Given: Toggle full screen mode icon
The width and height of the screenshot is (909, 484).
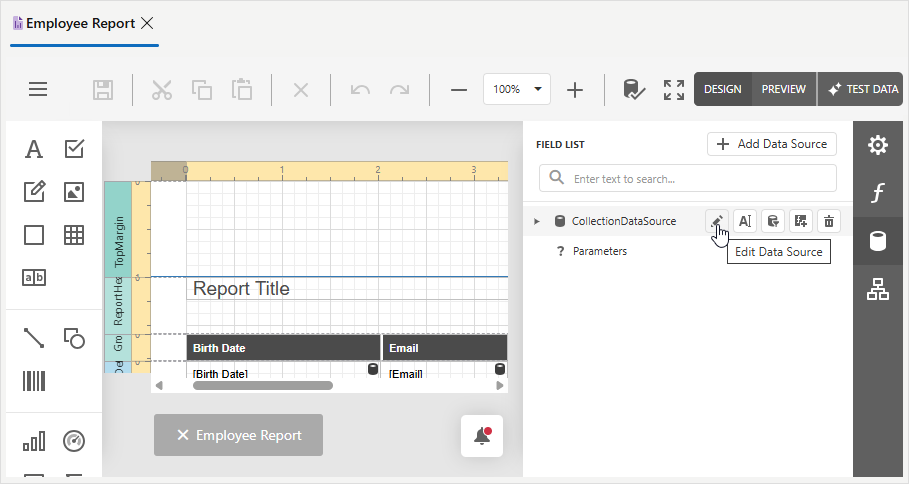Looking at the screenshot, I should (674, 90).
